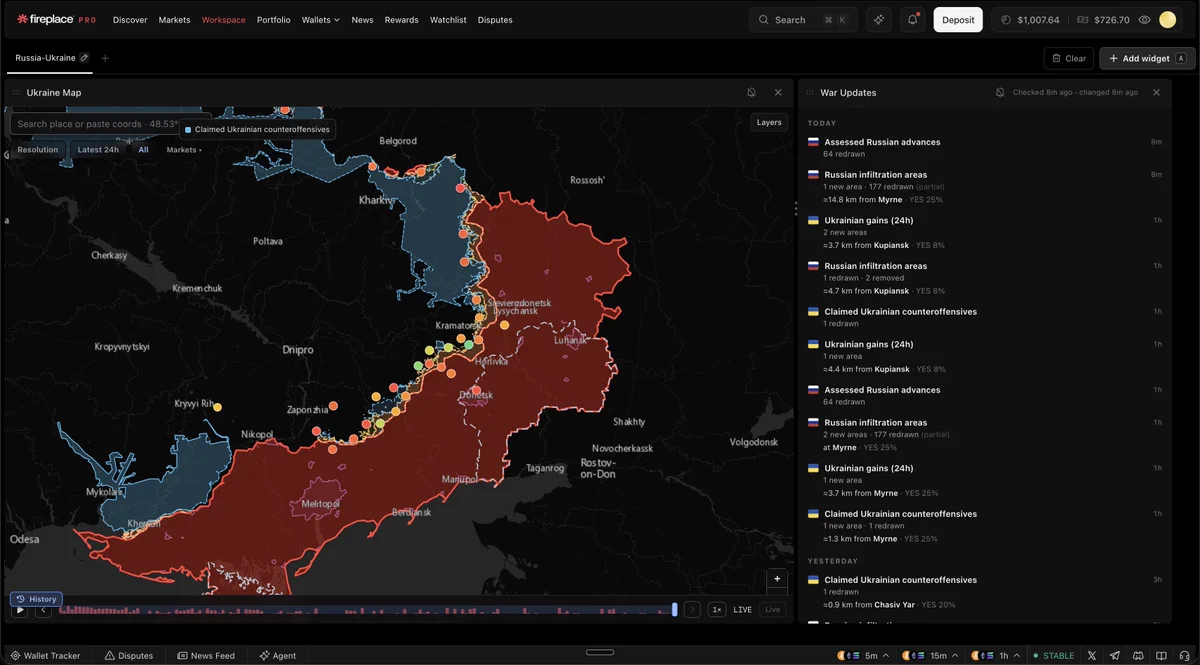Click the history timeline activity bar

coord(365,609)
